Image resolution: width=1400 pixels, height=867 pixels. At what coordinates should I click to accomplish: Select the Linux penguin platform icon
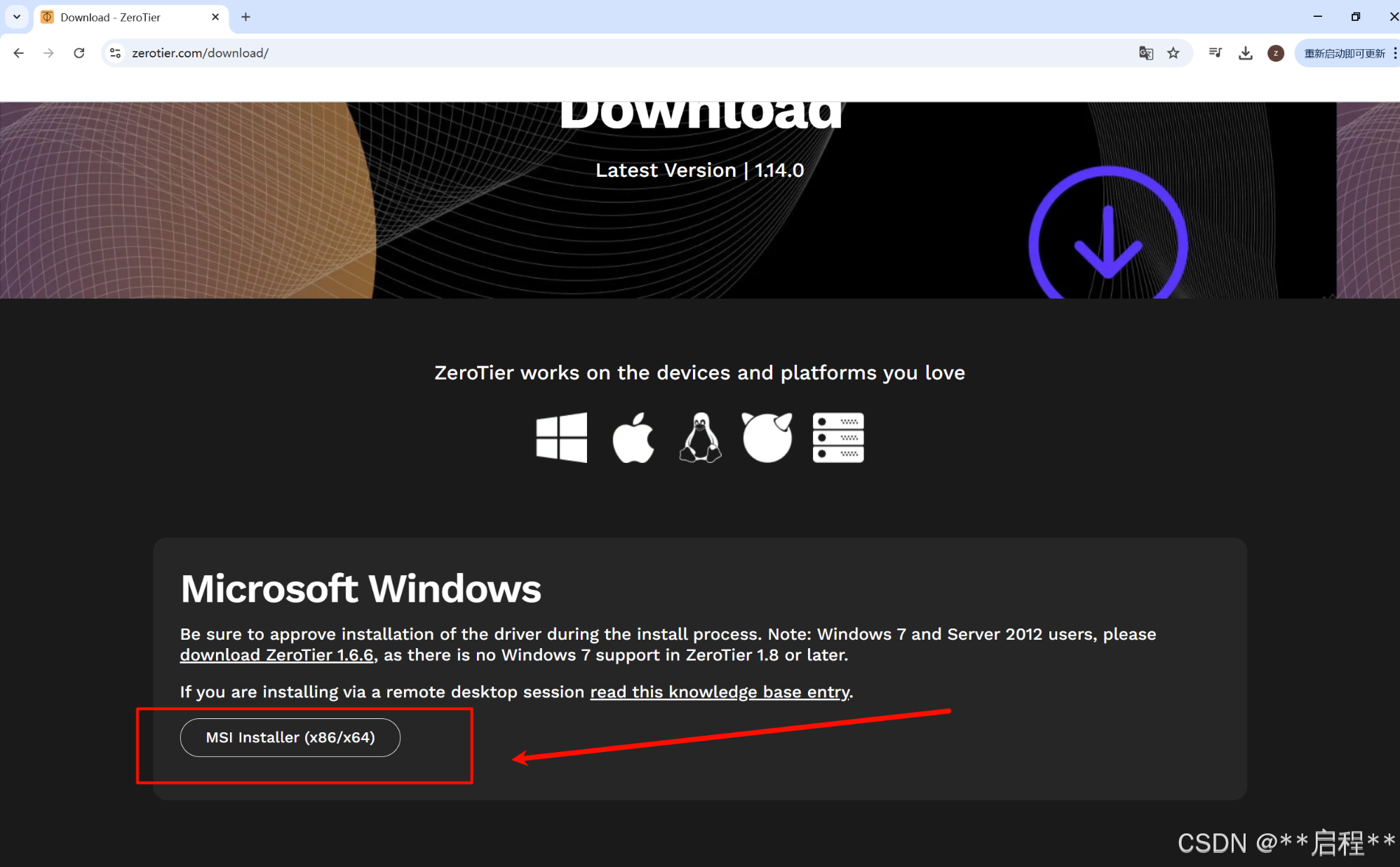point(701,438)
